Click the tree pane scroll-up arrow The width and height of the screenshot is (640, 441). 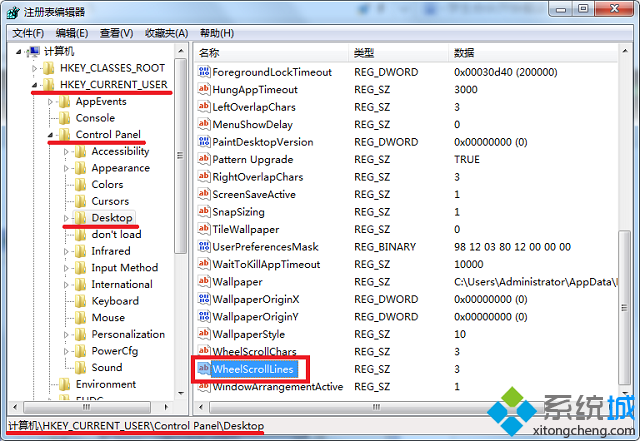[x=181, y=51]
